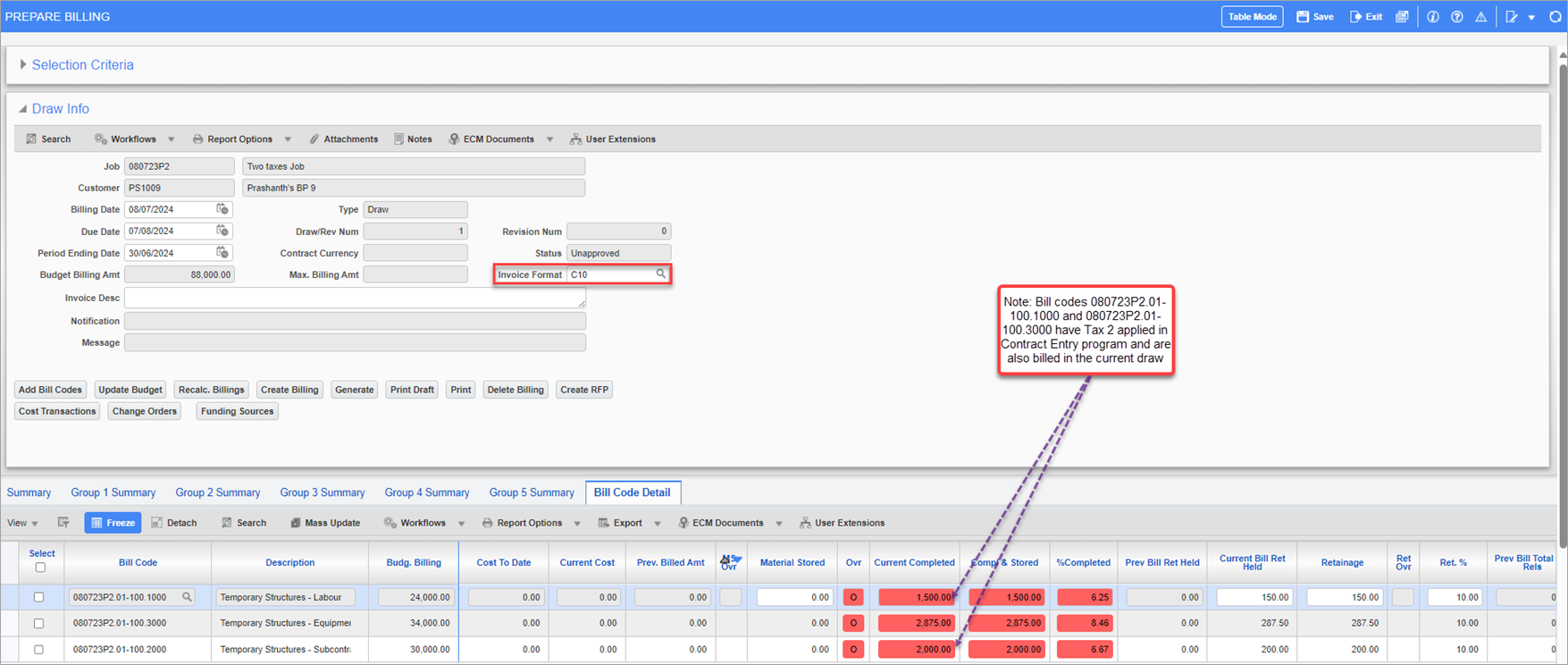Open Due Date calendar picker
This screenshot has width=1568, height=665.
click(222, 231)
